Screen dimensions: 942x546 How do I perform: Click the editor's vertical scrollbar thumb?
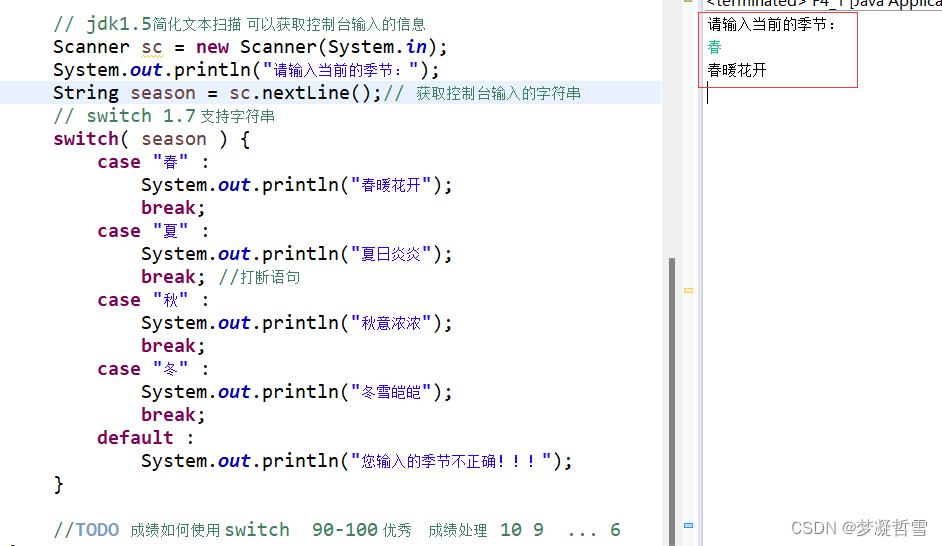(672, 401)
